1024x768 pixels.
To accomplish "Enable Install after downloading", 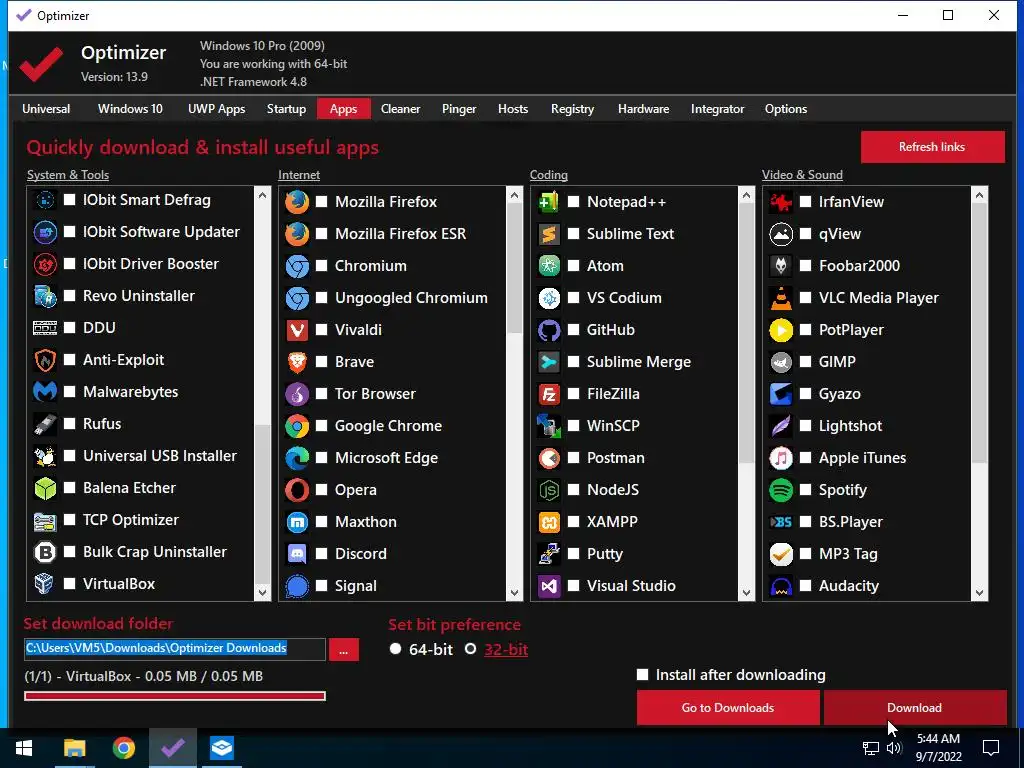I will (x=643, y=675).
